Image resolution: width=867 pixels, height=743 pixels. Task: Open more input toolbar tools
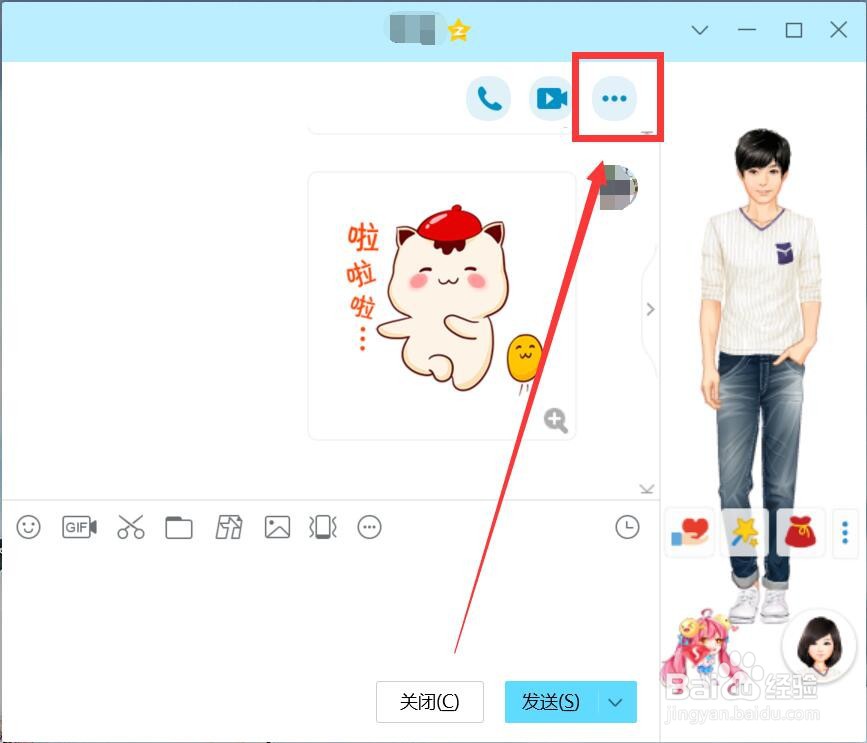[369, 527]
